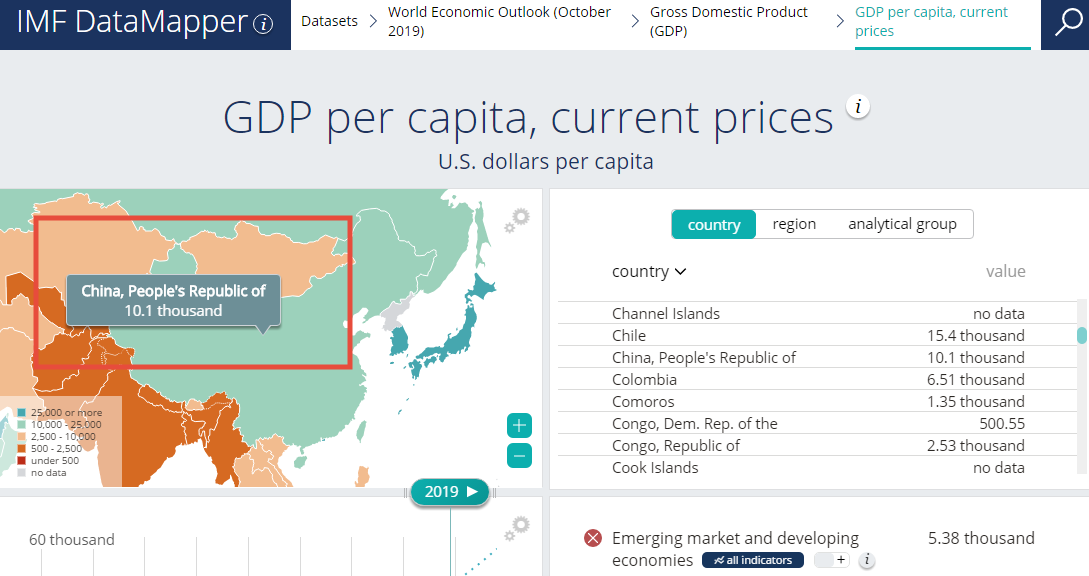The width and height of the screenshot is (1089, 576).
Task: Zoom in on map with plus button
Action: click(519, 426)
